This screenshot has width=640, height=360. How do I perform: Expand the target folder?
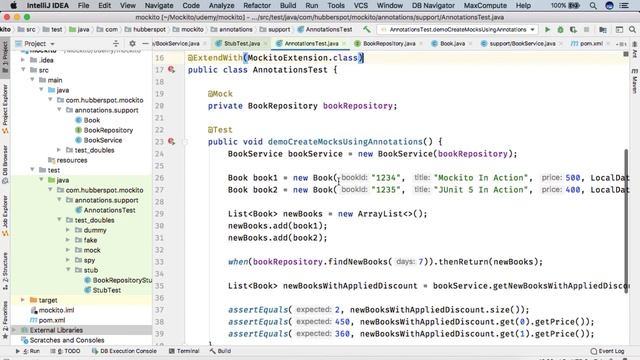23,300
